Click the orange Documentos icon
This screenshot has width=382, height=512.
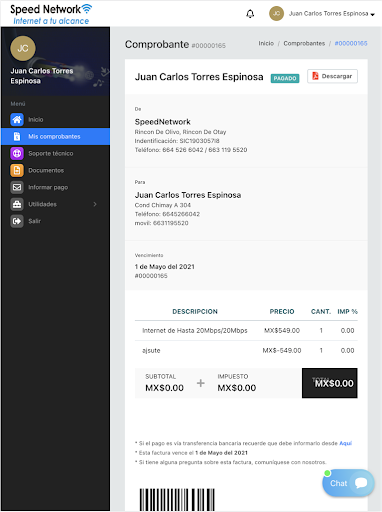click(x=17, y=170)
